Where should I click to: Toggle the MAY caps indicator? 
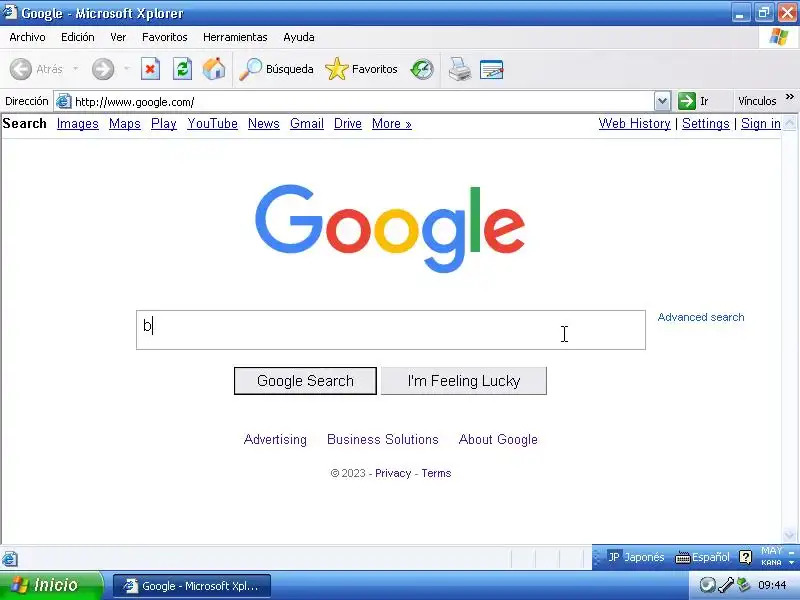(771, 551)
